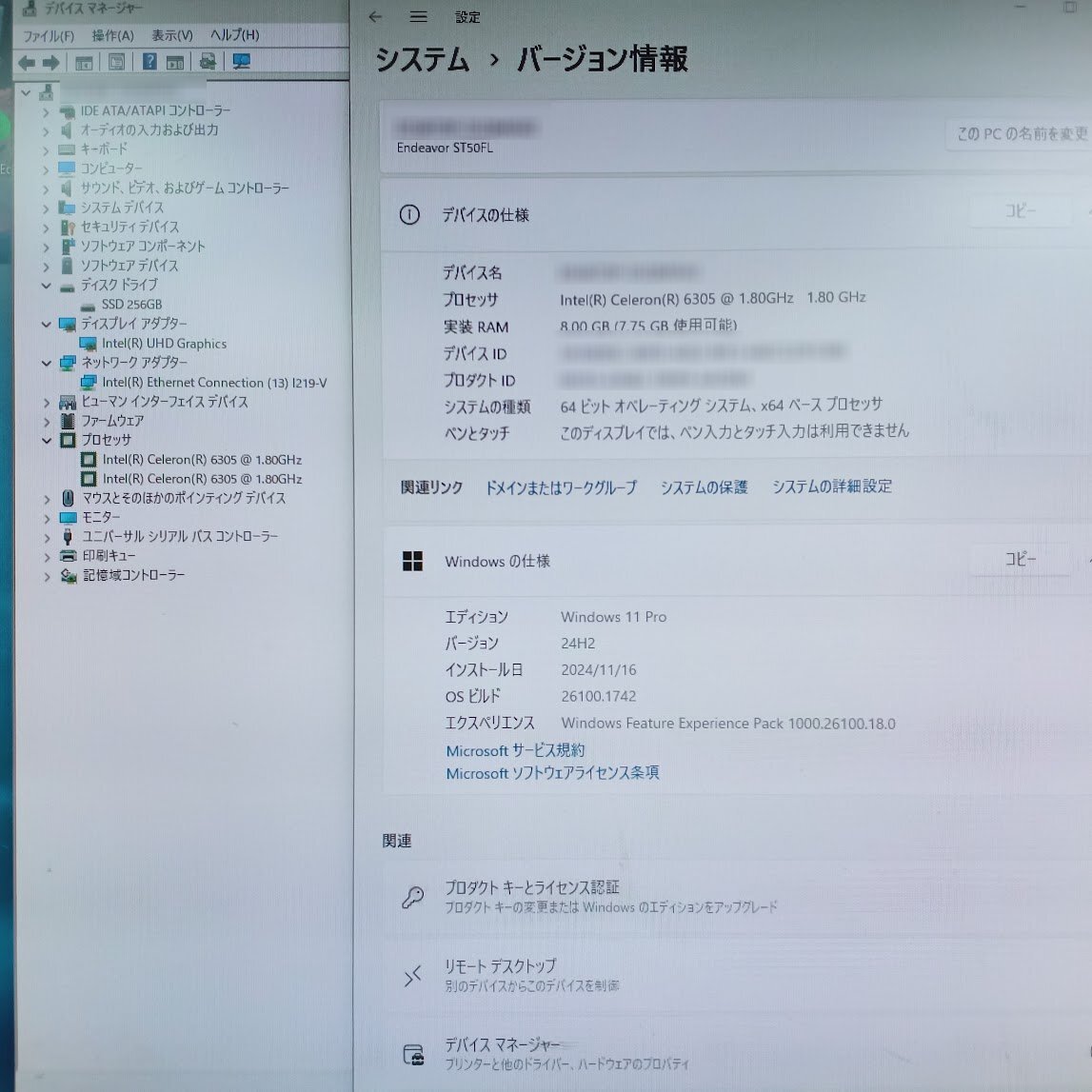
Task: Click the remote desktop icon in 関連 section
Action: (x=411, y=976)
